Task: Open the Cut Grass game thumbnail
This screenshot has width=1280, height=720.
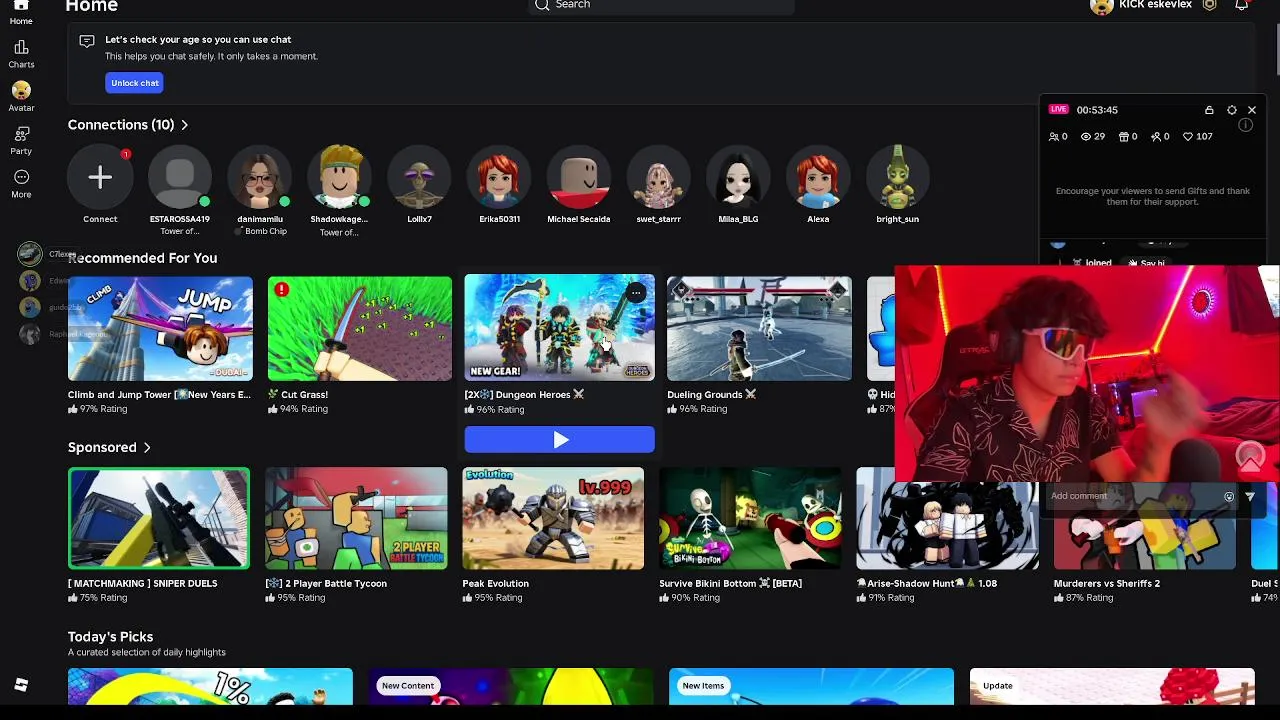Action: tap(360, 329)
